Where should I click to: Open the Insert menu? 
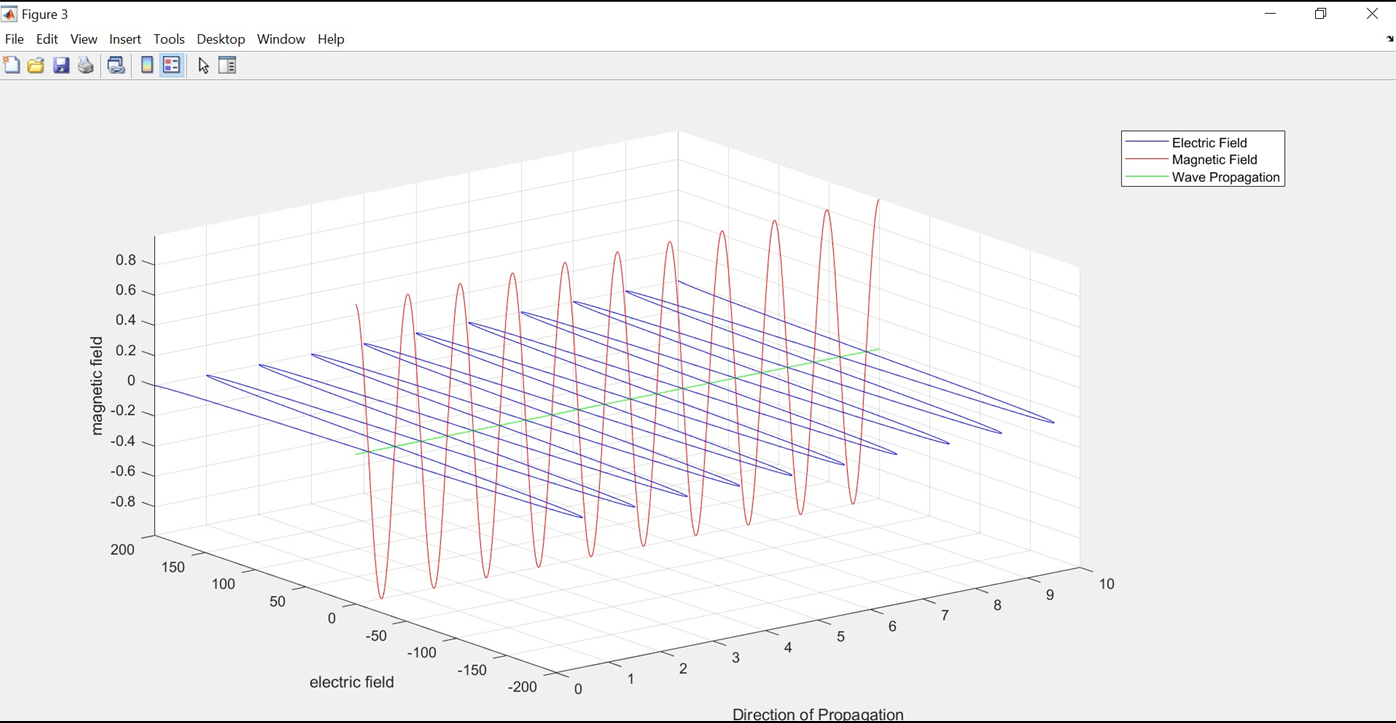coord(124,39)
